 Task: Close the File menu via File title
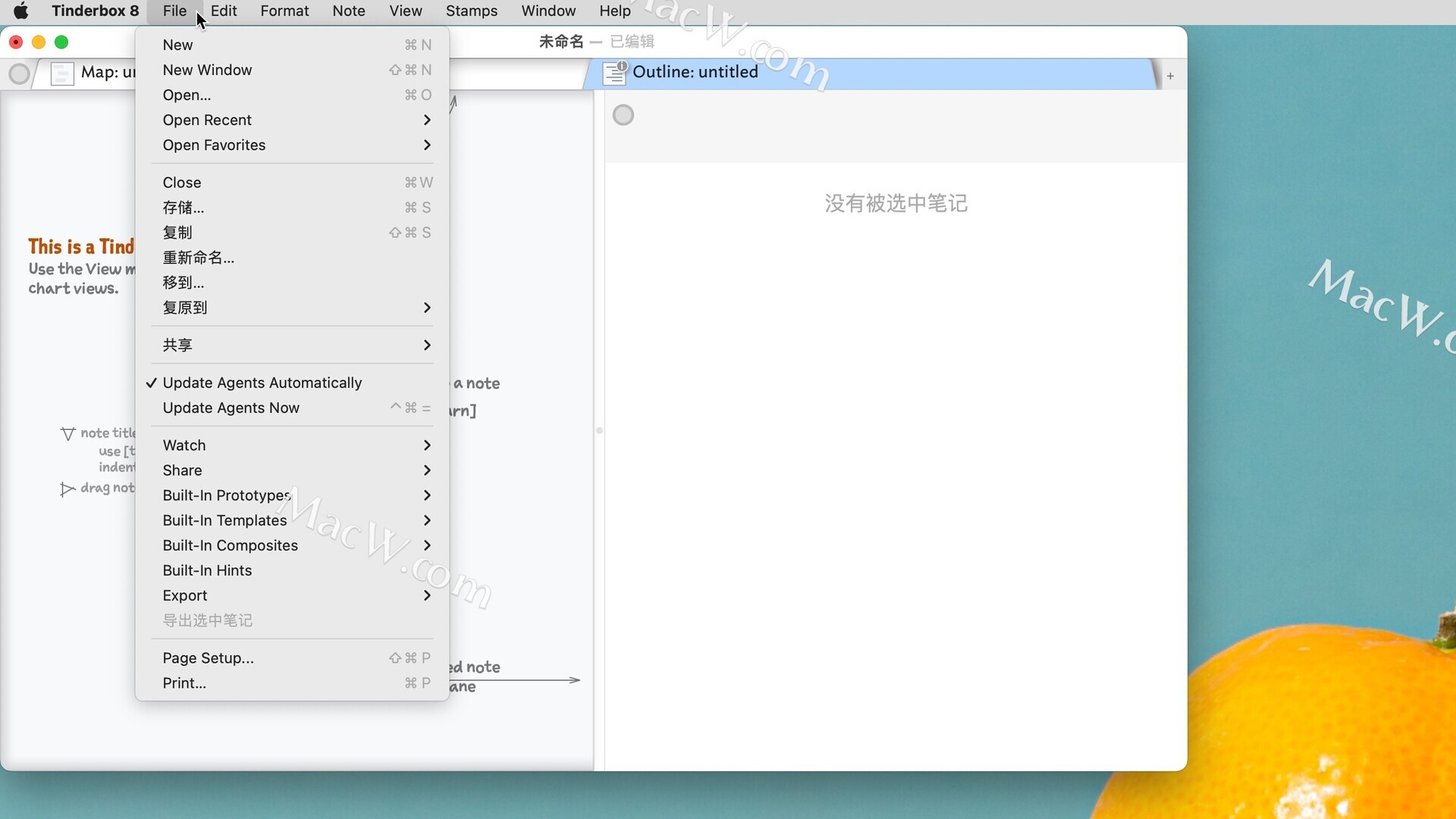(x=174, y=11)
